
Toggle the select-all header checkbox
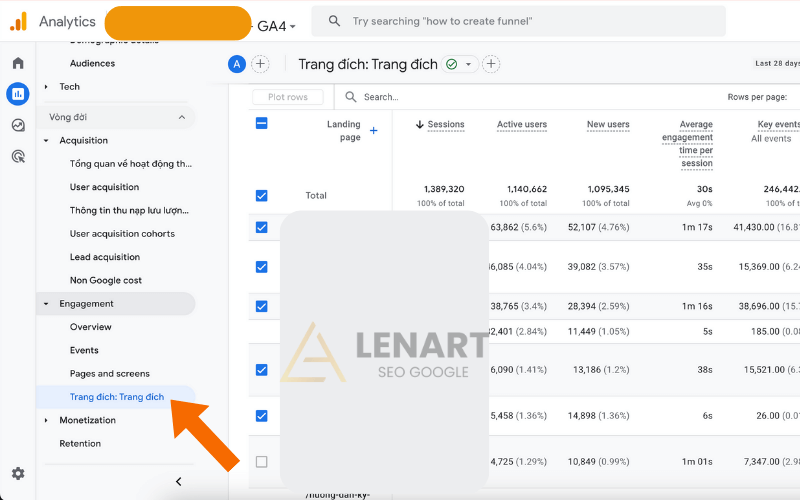261,123
